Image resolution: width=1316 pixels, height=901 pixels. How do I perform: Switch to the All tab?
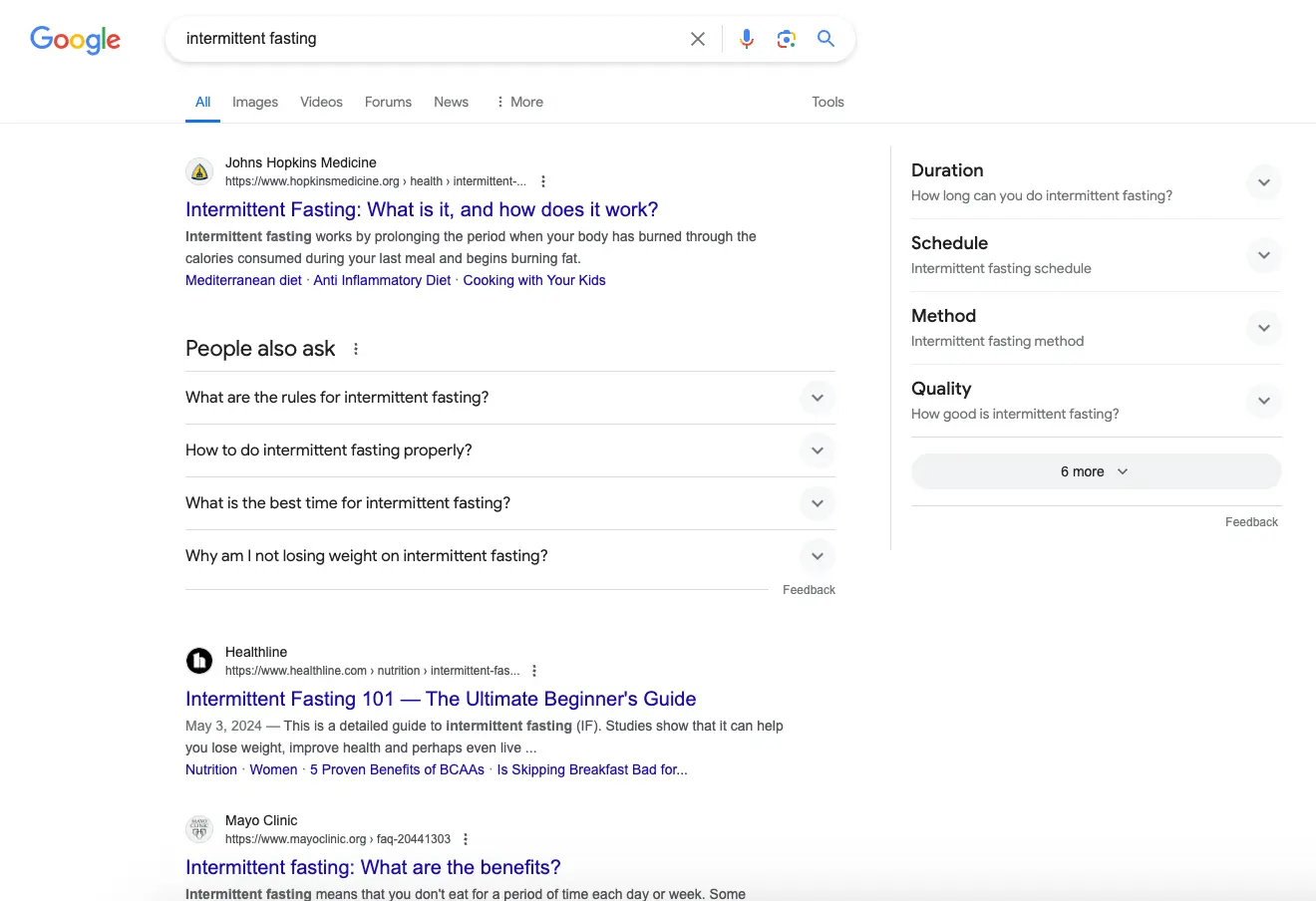(x=202, y=102)
